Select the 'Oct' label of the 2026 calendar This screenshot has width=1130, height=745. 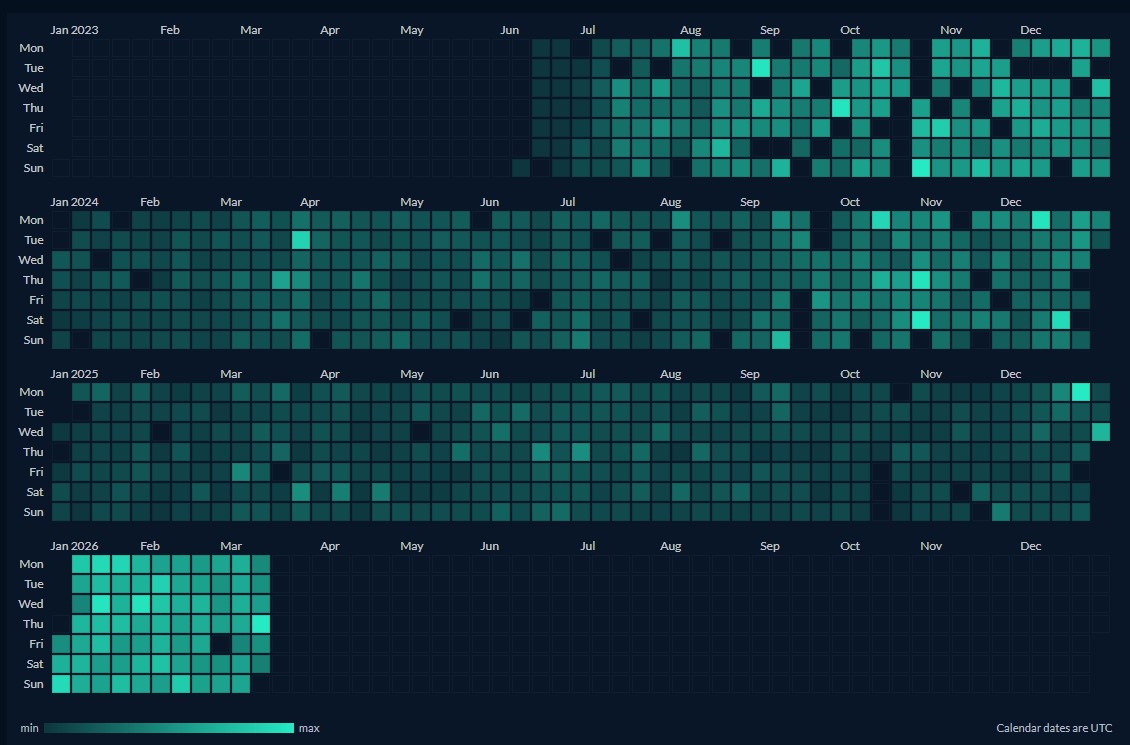pyautogui.click(x=850, y=547)
